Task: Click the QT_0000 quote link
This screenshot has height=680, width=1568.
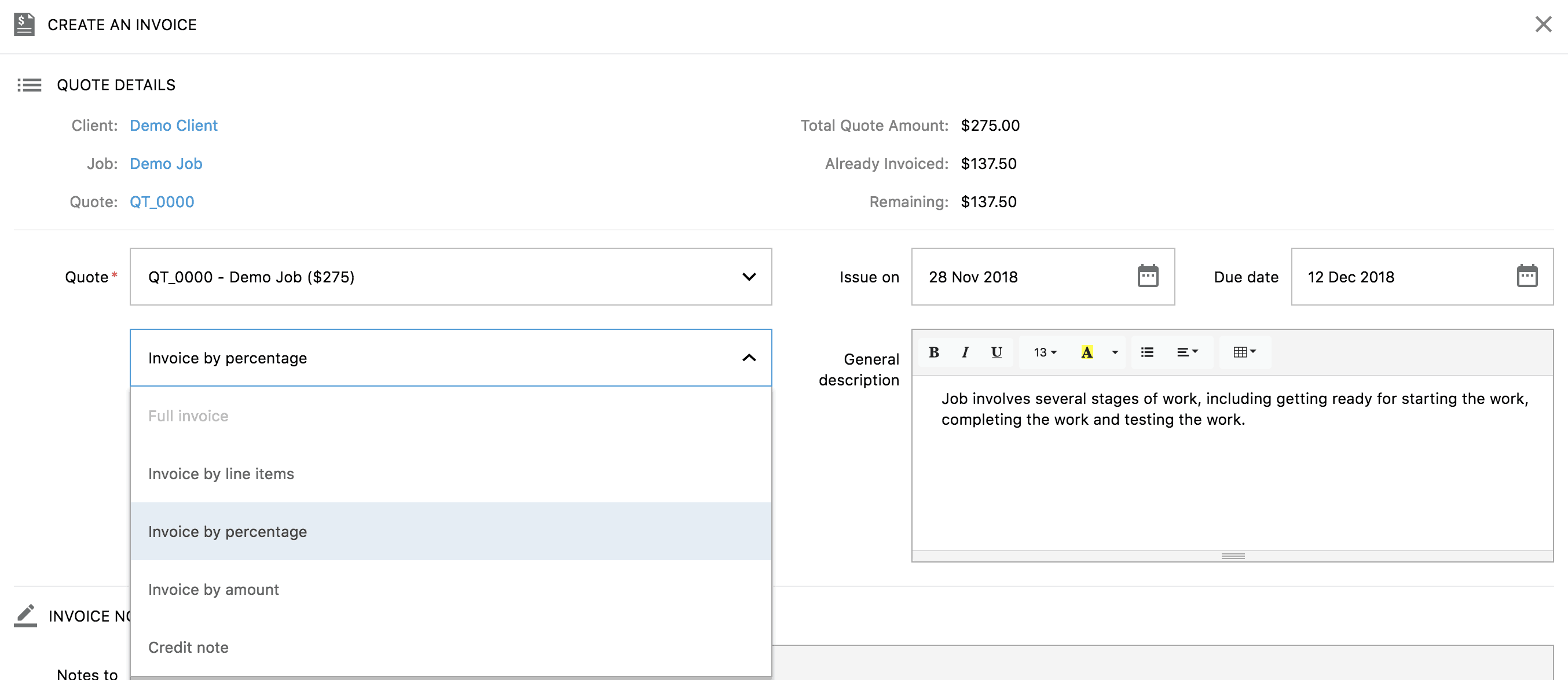Action: (162, 202)
